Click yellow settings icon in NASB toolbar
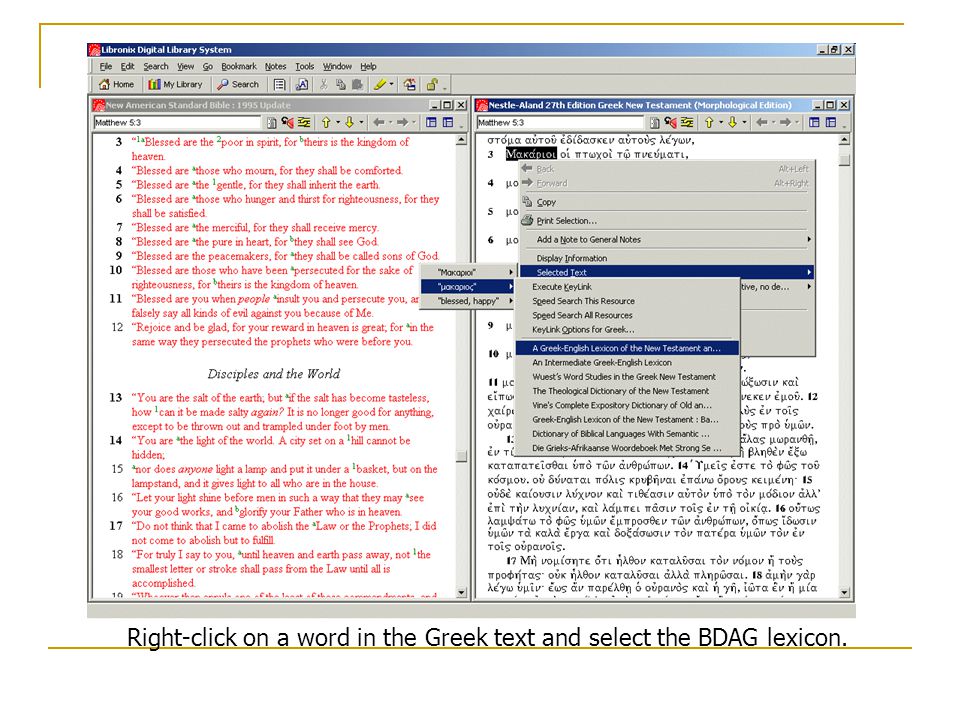This screenshot has width=960, height=720. coord(304,122)
